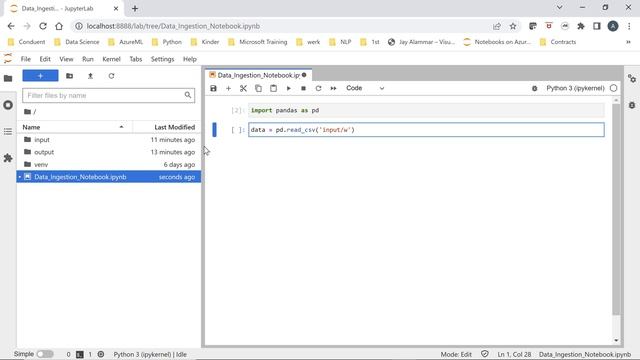Copy the selected cell
Screen dimensions: 640x360
pyautogui.click(x=258, y=88)
